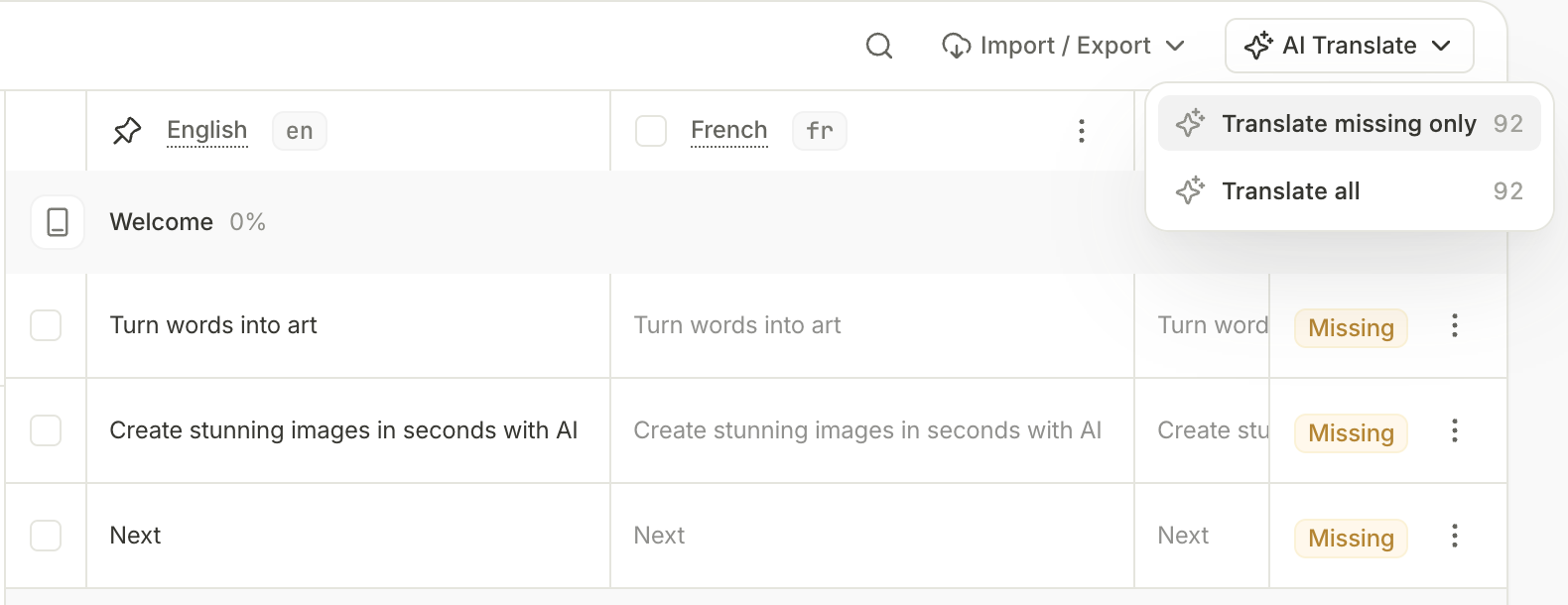Click third-column cell 'Create stu'
This screenshot has height=605, width=1568.
coord(1202,430)
